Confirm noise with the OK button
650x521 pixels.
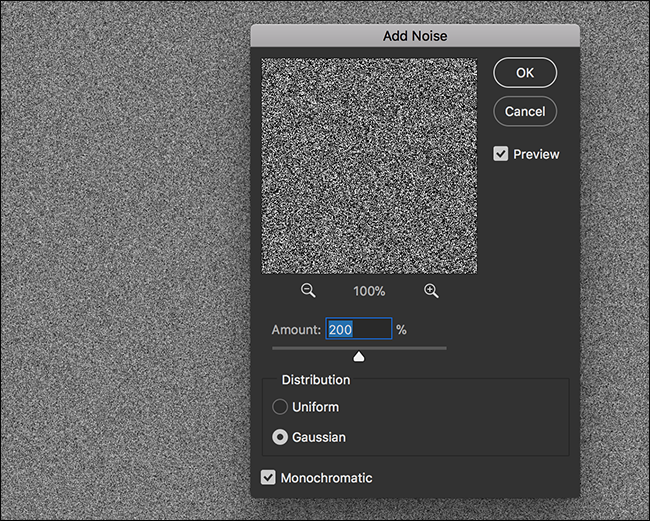525,73
